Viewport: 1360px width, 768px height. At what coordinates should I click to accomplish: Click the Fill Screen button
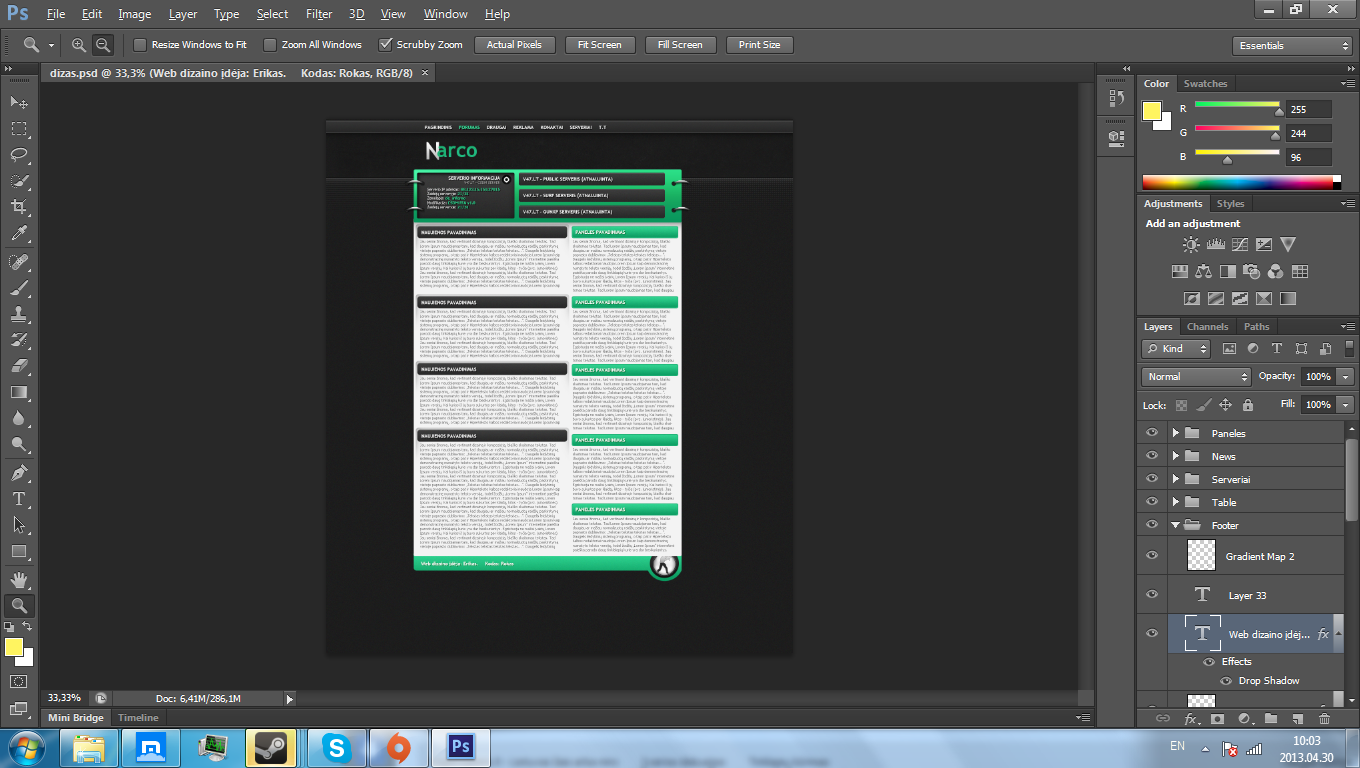coord(680,45)
